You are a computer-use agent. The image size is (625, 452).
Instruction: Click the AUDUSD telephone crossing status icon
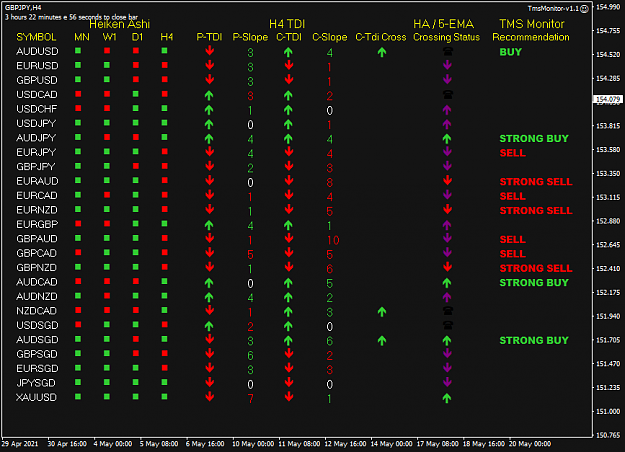coord(448,51)
